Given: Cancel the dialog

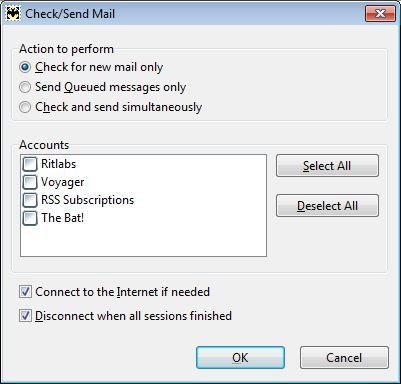Looking at the screenshot, I should (344, 358).
